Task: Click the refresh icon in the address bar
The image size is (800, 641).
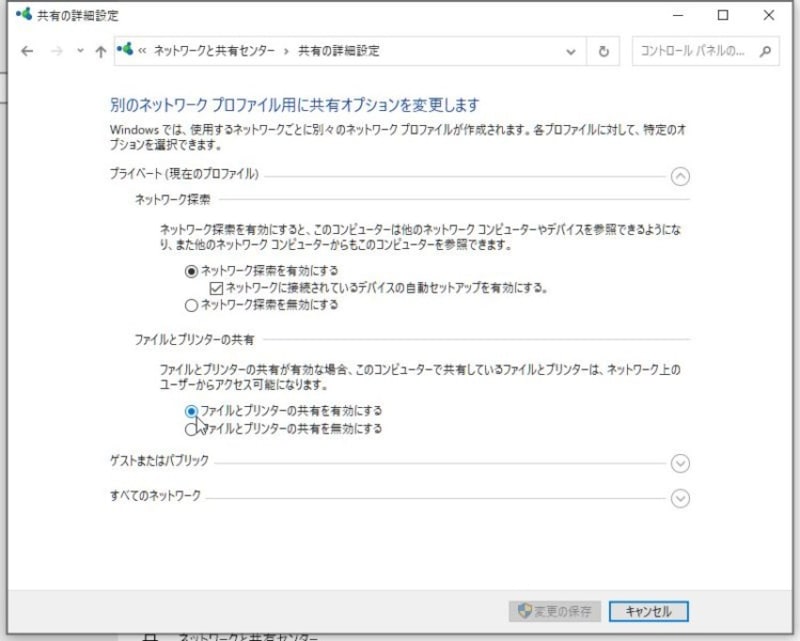Action: (604, 51)
